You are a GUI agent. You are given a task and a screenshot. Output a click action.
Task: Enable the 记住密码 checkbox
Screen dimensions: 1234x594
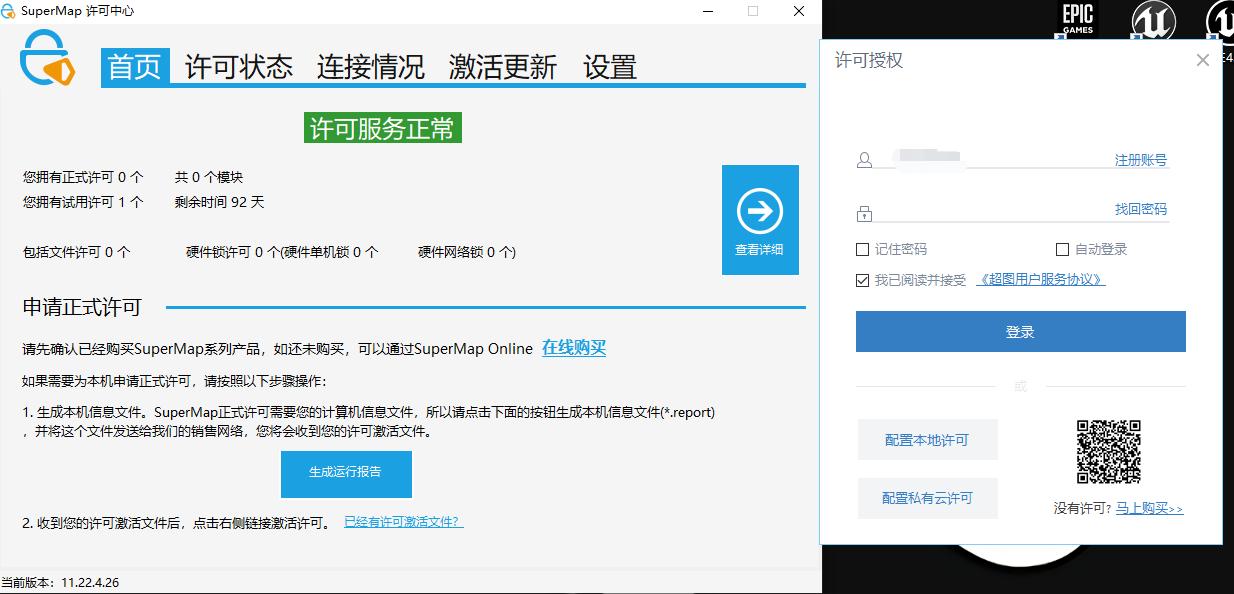pos(863,249)
